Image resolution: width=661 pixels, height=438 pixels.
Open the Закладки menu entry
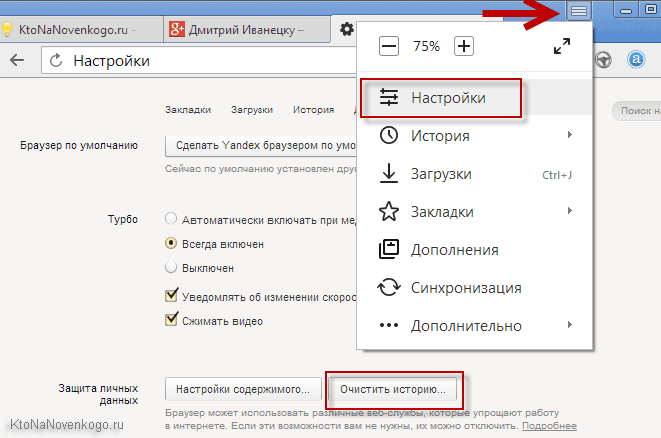pyautogui.click(x=475, y=212)
